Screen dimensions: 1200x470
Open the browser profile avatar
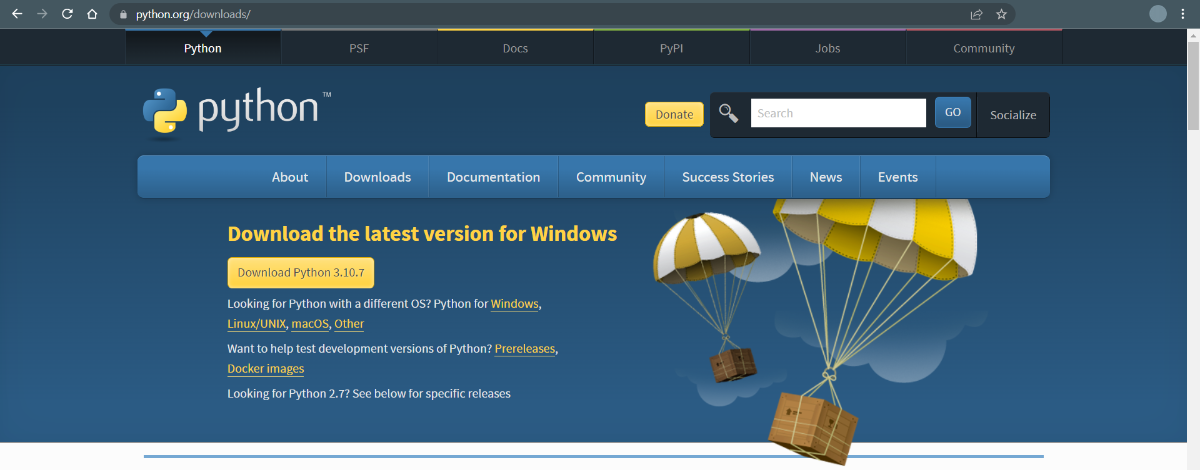point(1158,14)
